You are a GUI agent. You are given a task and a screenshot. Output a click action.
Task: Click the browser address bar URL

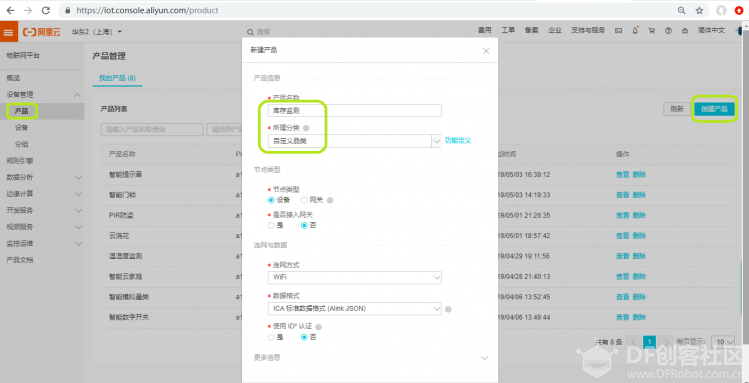[x=147, y=10]
